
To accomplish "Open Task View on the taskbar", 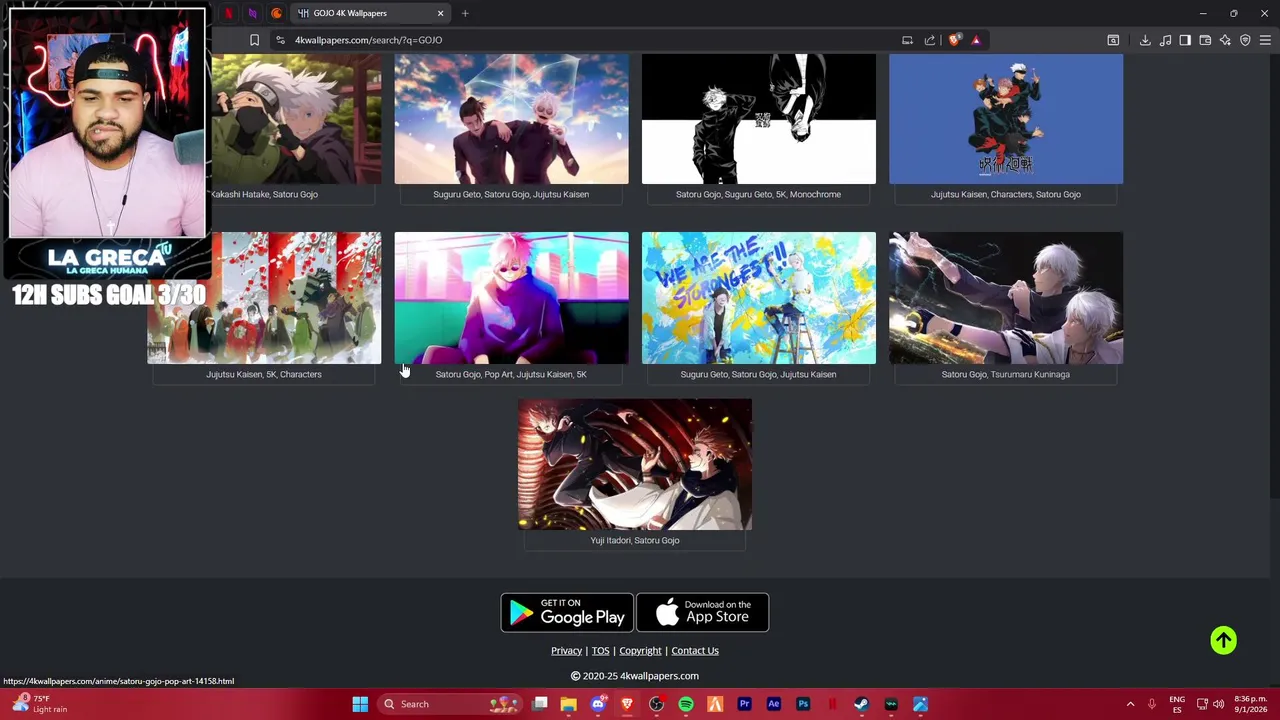I will (540, 704).
